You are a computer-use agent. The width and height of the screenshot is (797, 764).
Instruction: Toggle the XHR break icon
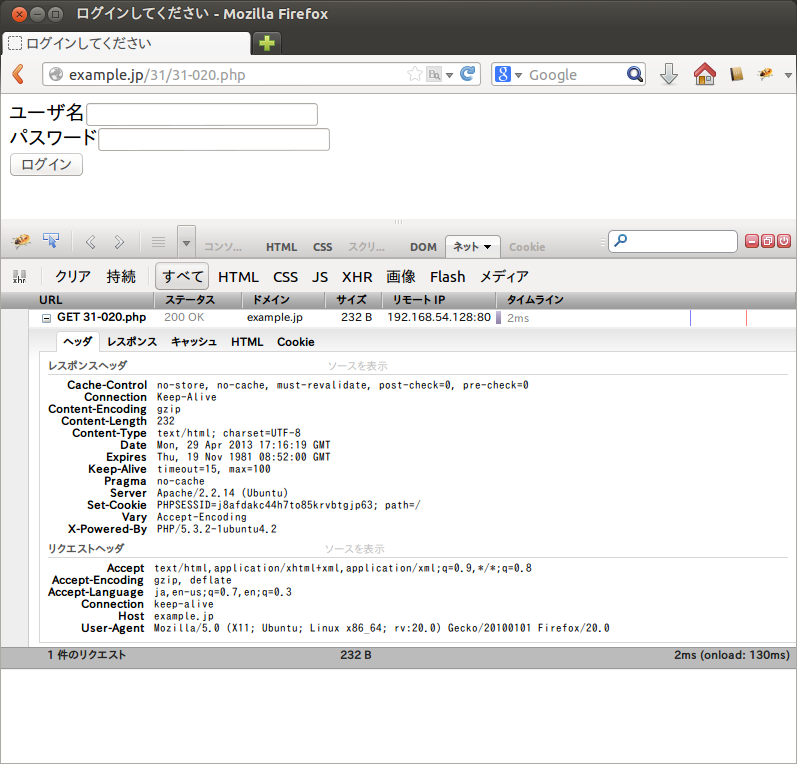tap(19, 277)
